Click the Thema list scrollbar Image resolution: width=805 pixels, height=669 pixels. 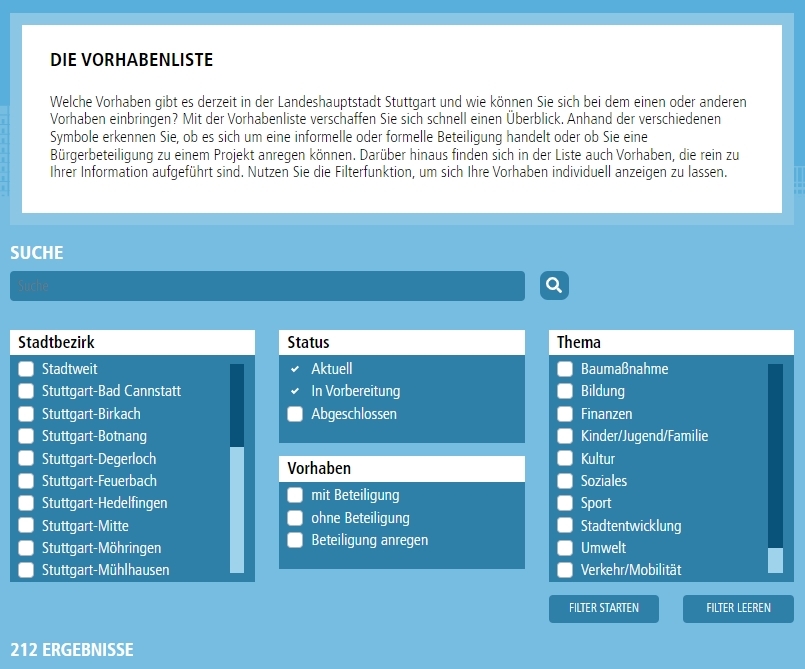point(775,468)
